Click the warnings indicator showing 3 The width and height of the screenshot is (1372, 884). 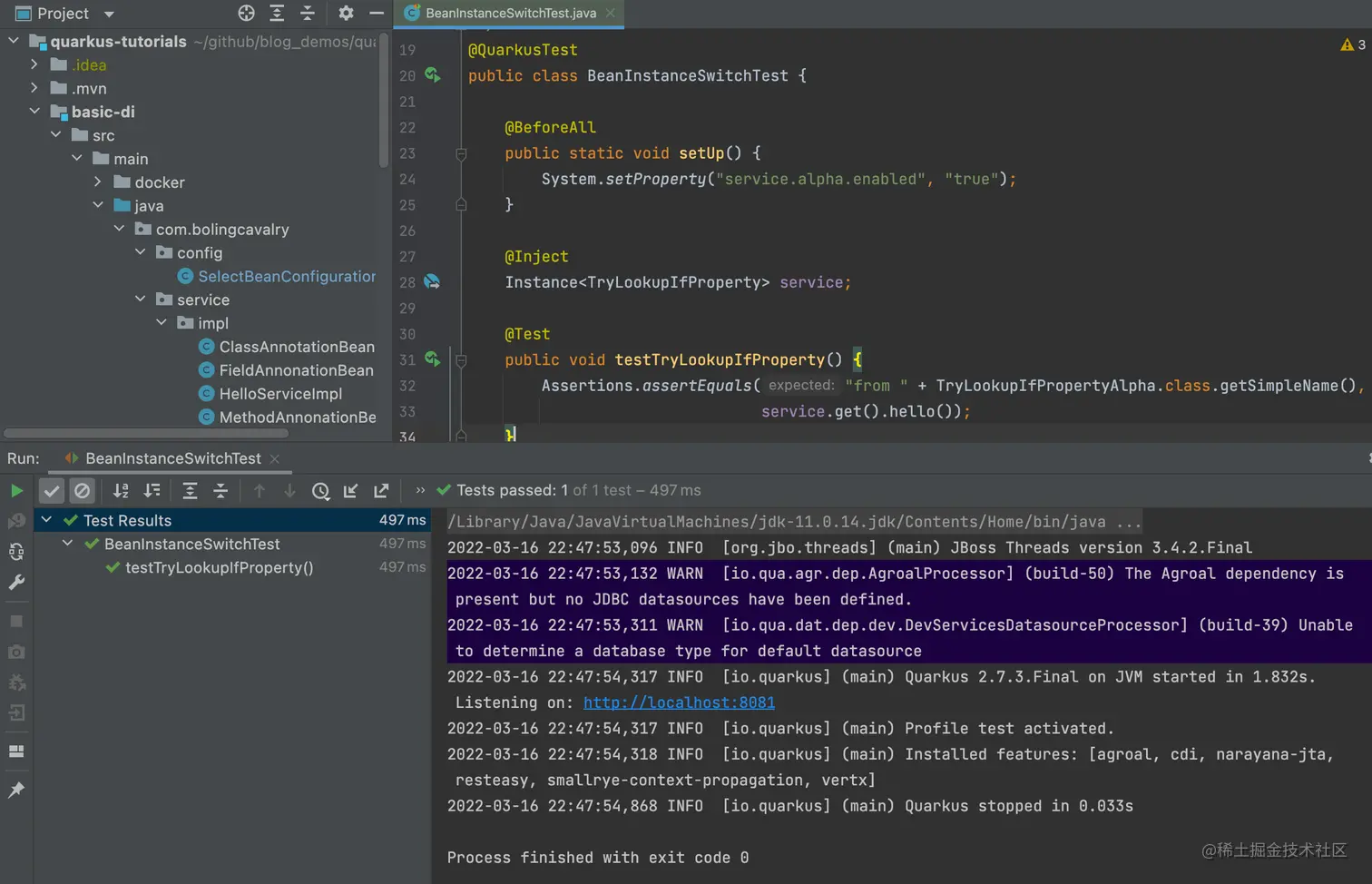1353,44
